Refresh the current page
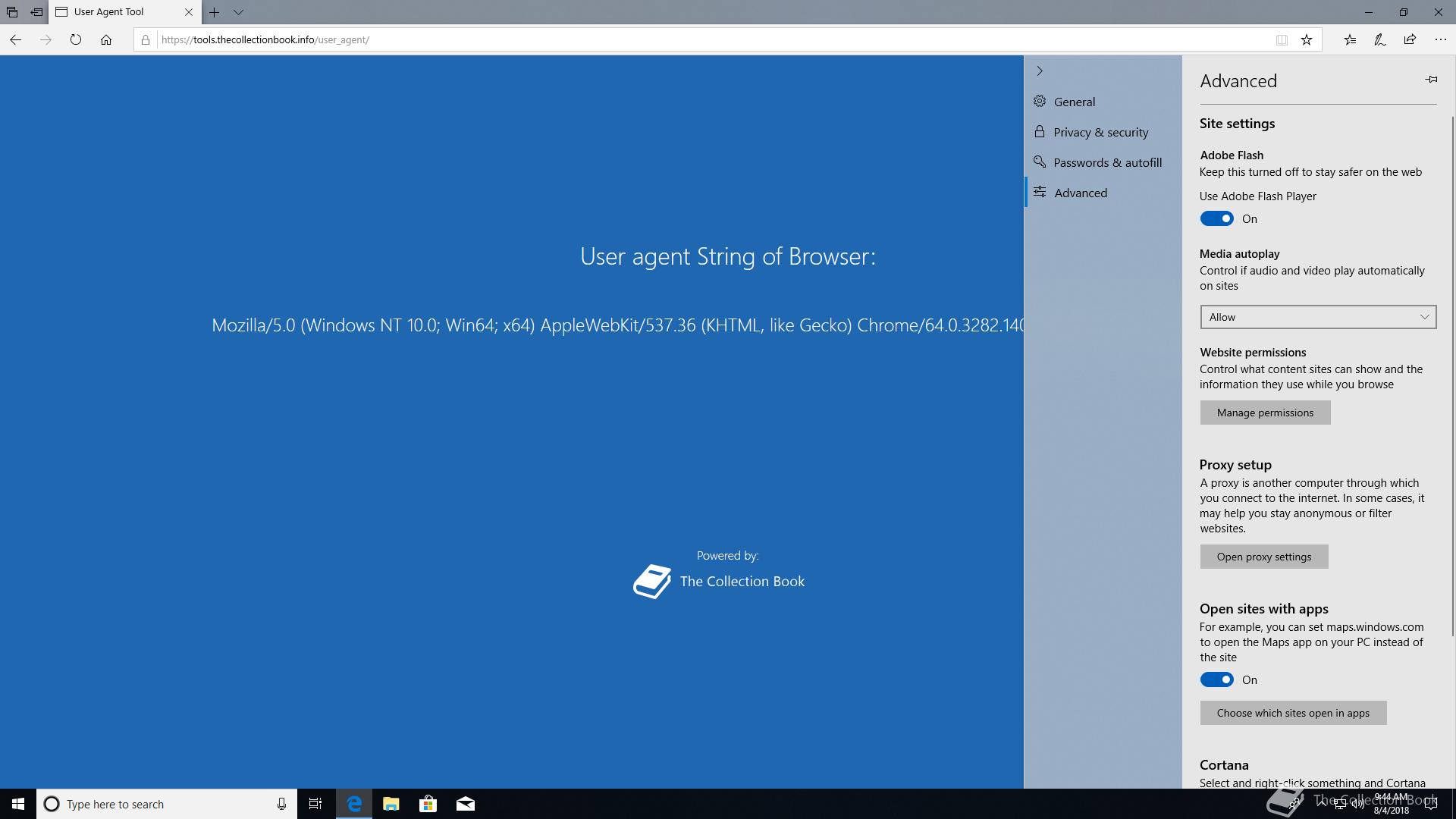1456x819 pixels. [76, 39]
